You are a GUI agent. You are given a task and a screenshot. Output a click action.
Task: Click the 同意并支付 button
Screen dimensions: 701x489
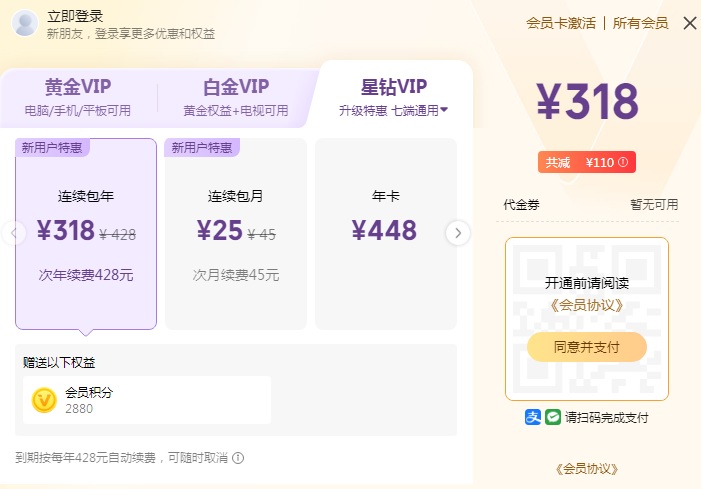pos(587,347)
